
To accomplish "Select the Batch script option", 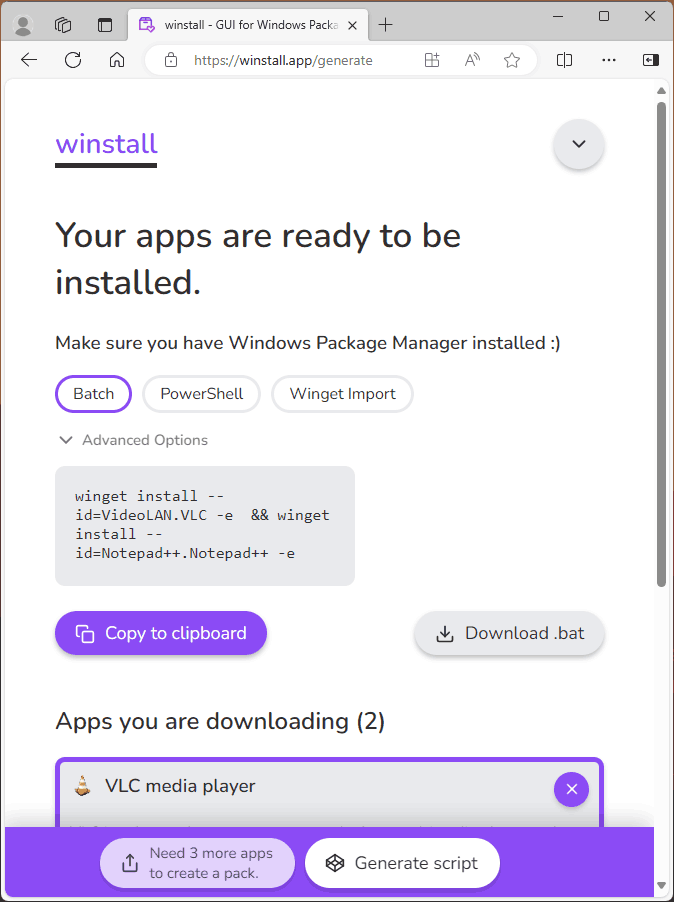I will [x=93, y=394].
